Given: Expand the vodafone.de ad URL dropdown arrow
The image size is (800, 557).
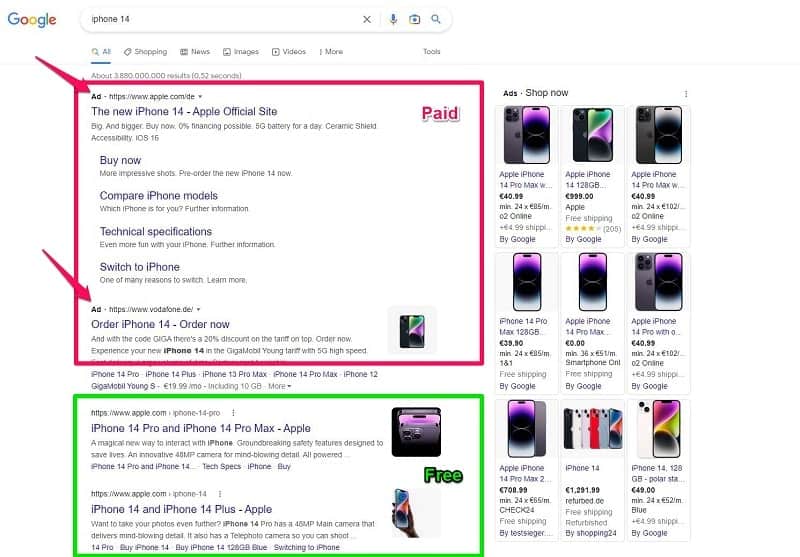Looking at the screenshot, I should click(x=198, y=309).
